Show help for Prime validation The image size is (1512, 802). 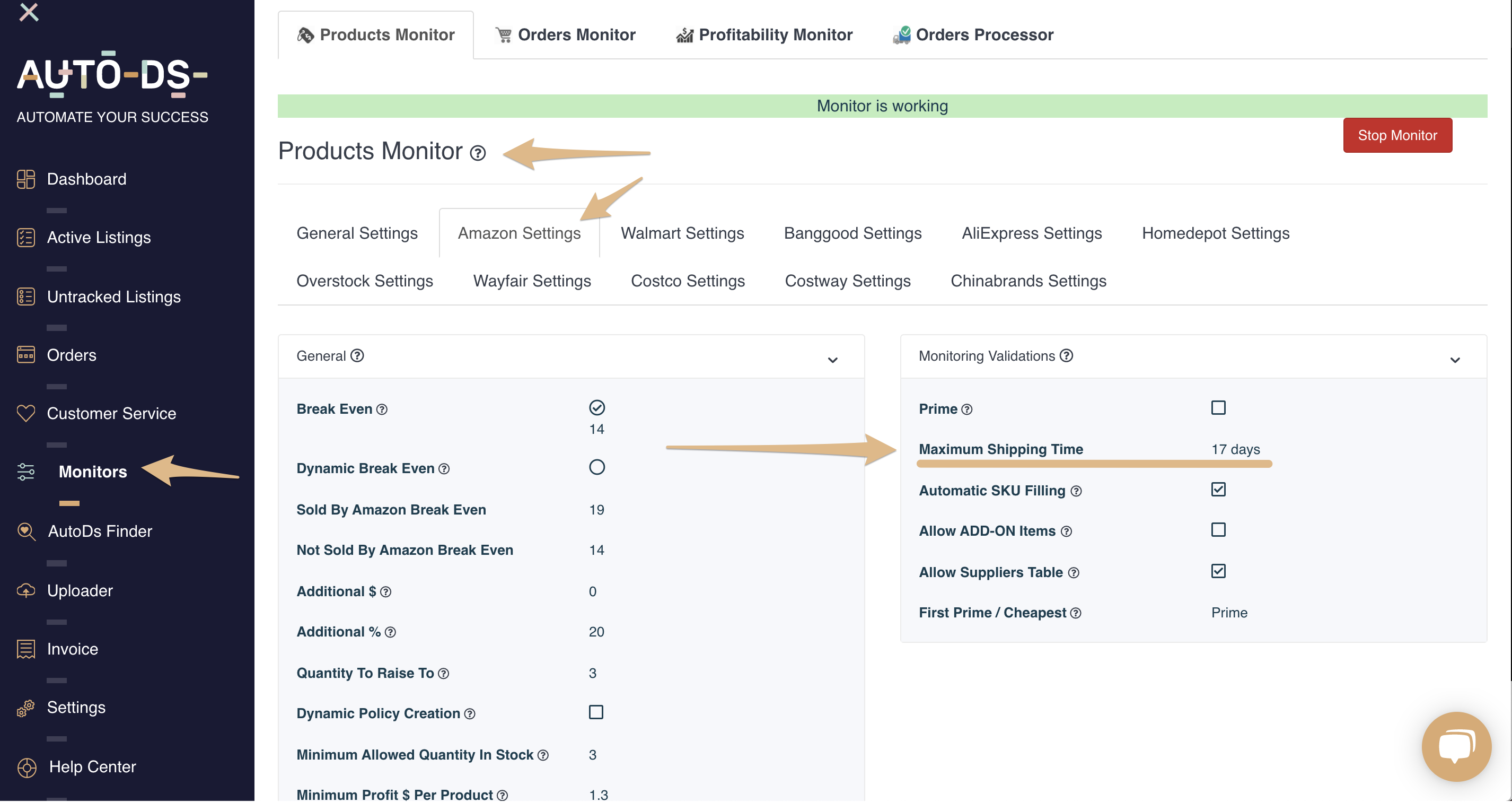pos(966,410)
